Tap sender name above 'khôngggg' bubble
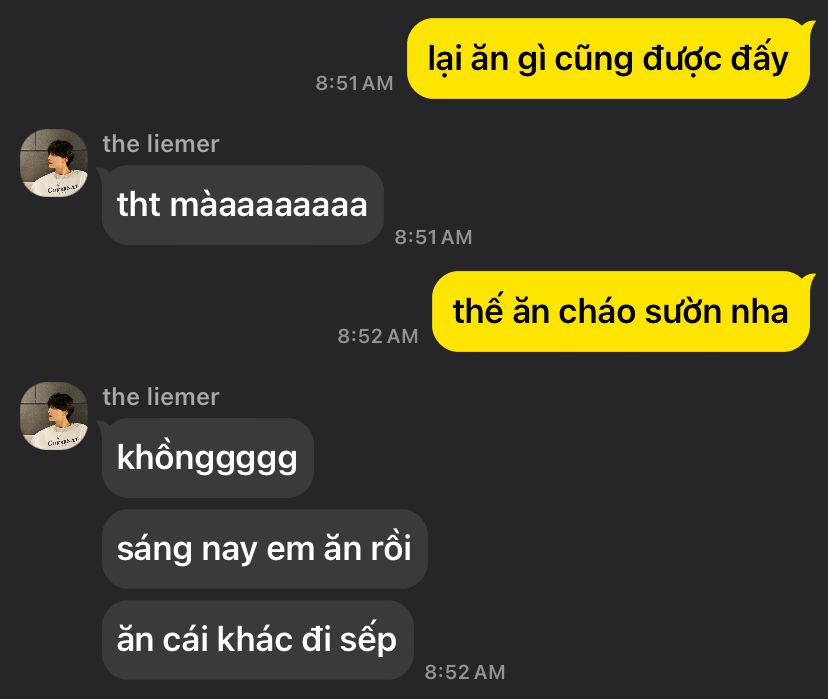 [161, 397]
